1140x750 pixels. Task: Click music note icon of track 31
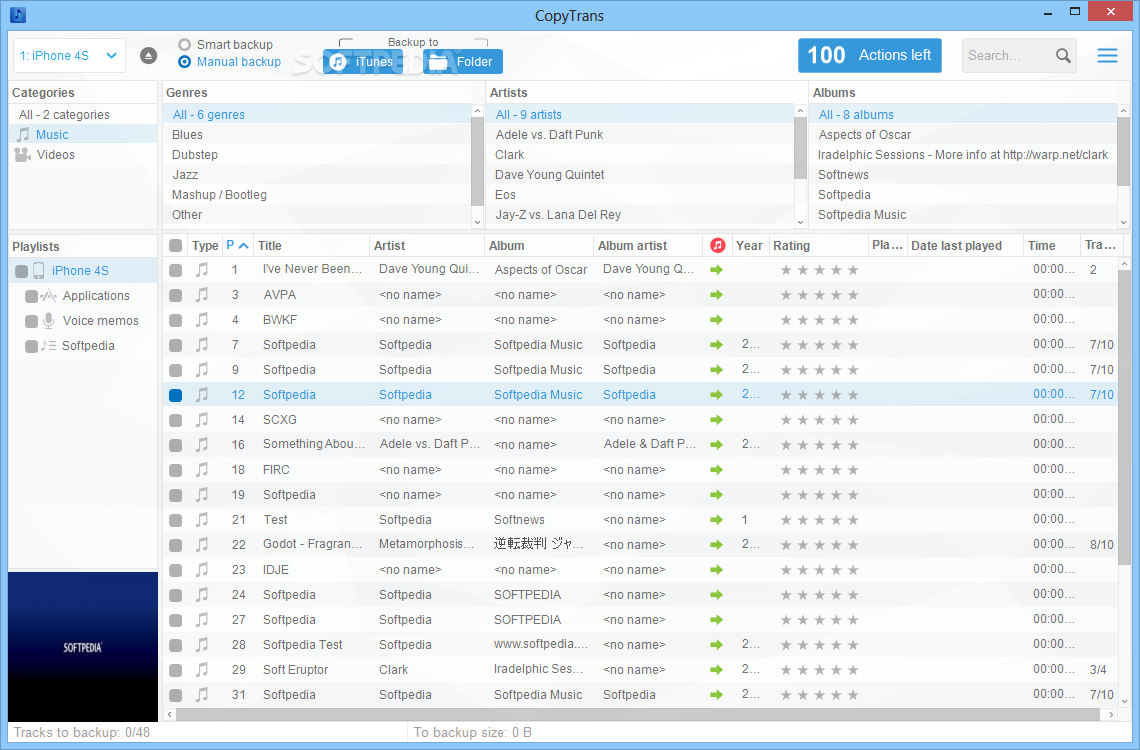[x=202, y=695]
